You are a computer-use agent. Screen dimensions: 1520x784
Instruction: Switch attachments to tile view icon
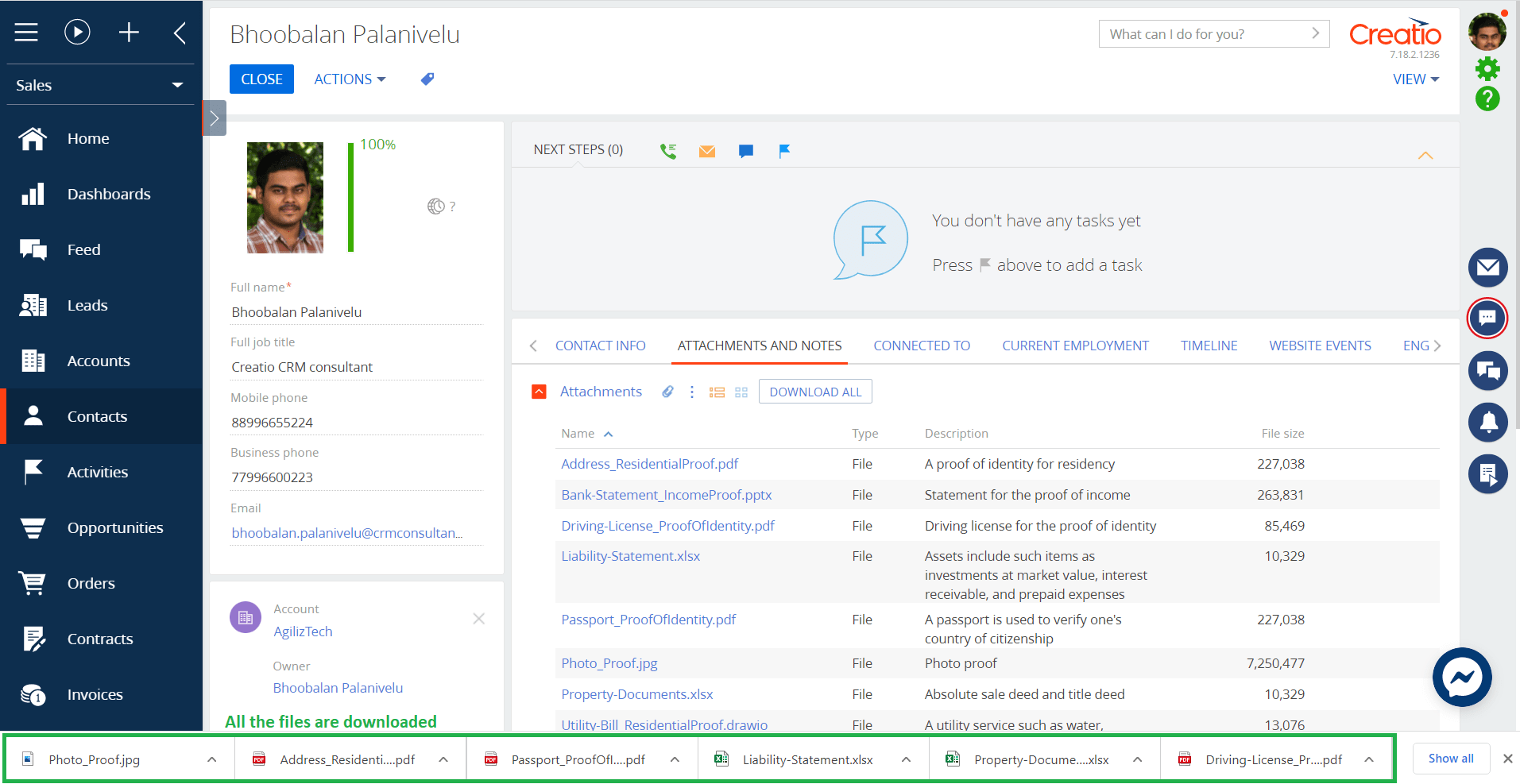741,392
